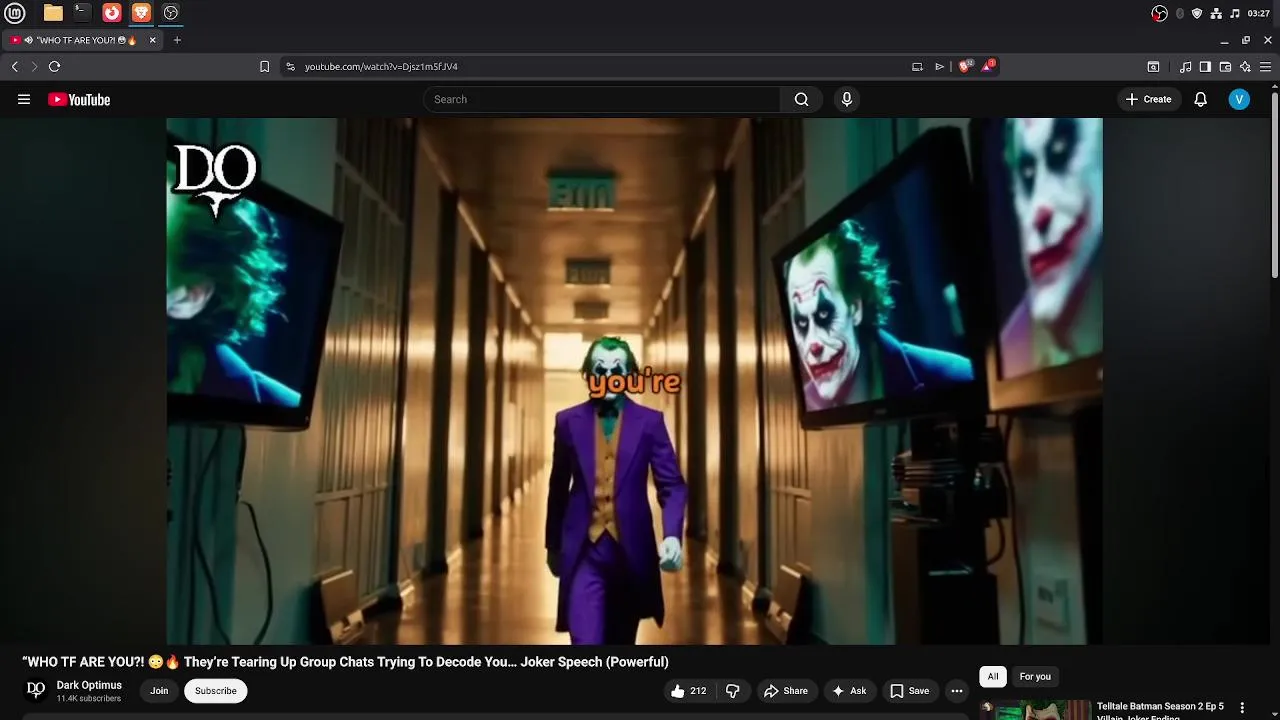Click the Join membership button
The image size is (1280, 720).
point(159,691)
